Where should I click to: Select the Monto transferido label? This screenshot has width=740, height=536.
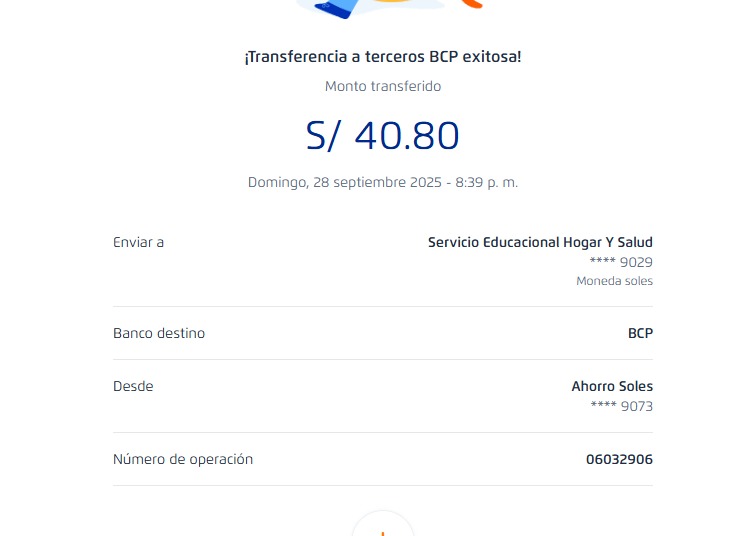point(382,86)
